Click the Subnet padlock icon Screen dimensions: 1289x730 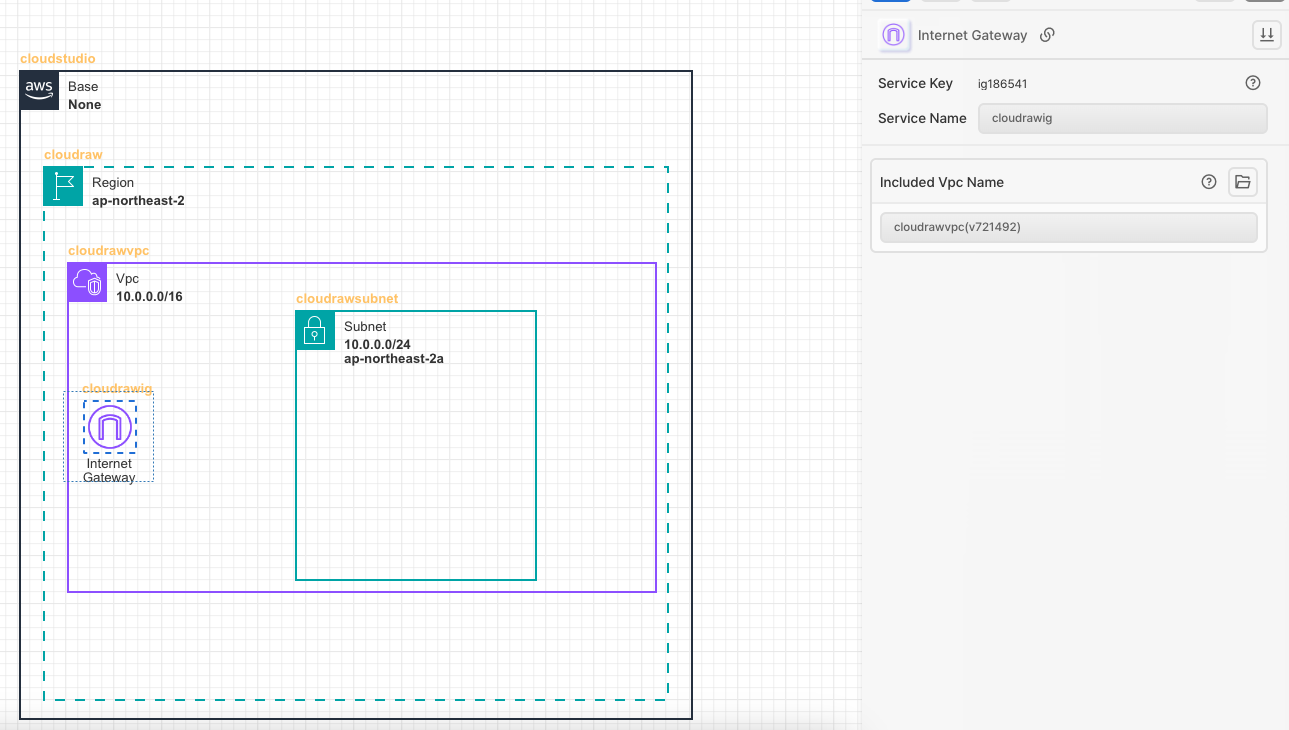316,330
